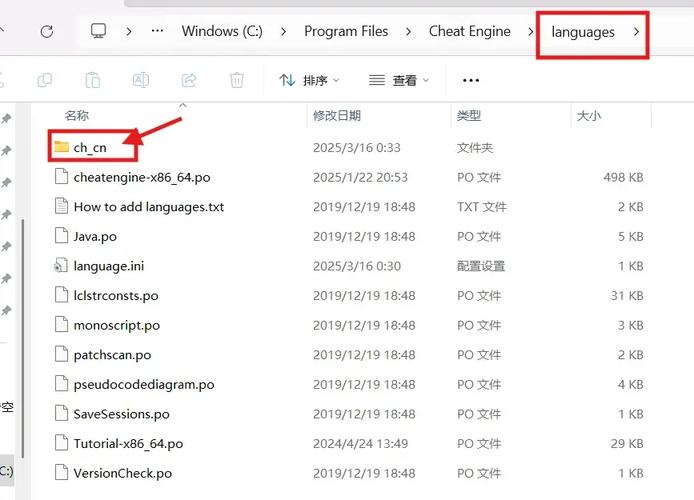The height and width of the screenshot is (500, 694).
Task: Click the 2025/3/16 0:33 date of ch_cn
Action: 356,148
